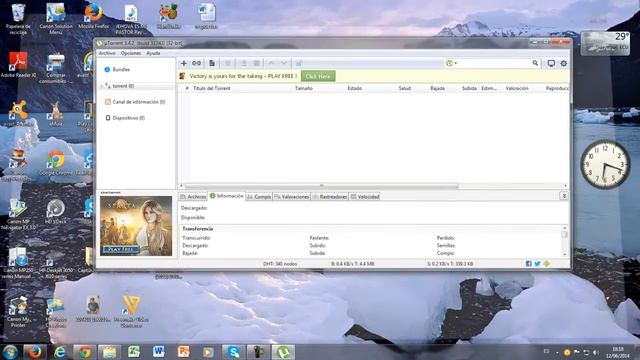Click the download speed status entry
The height and width of the screenshot is (360, 640).
353,264
